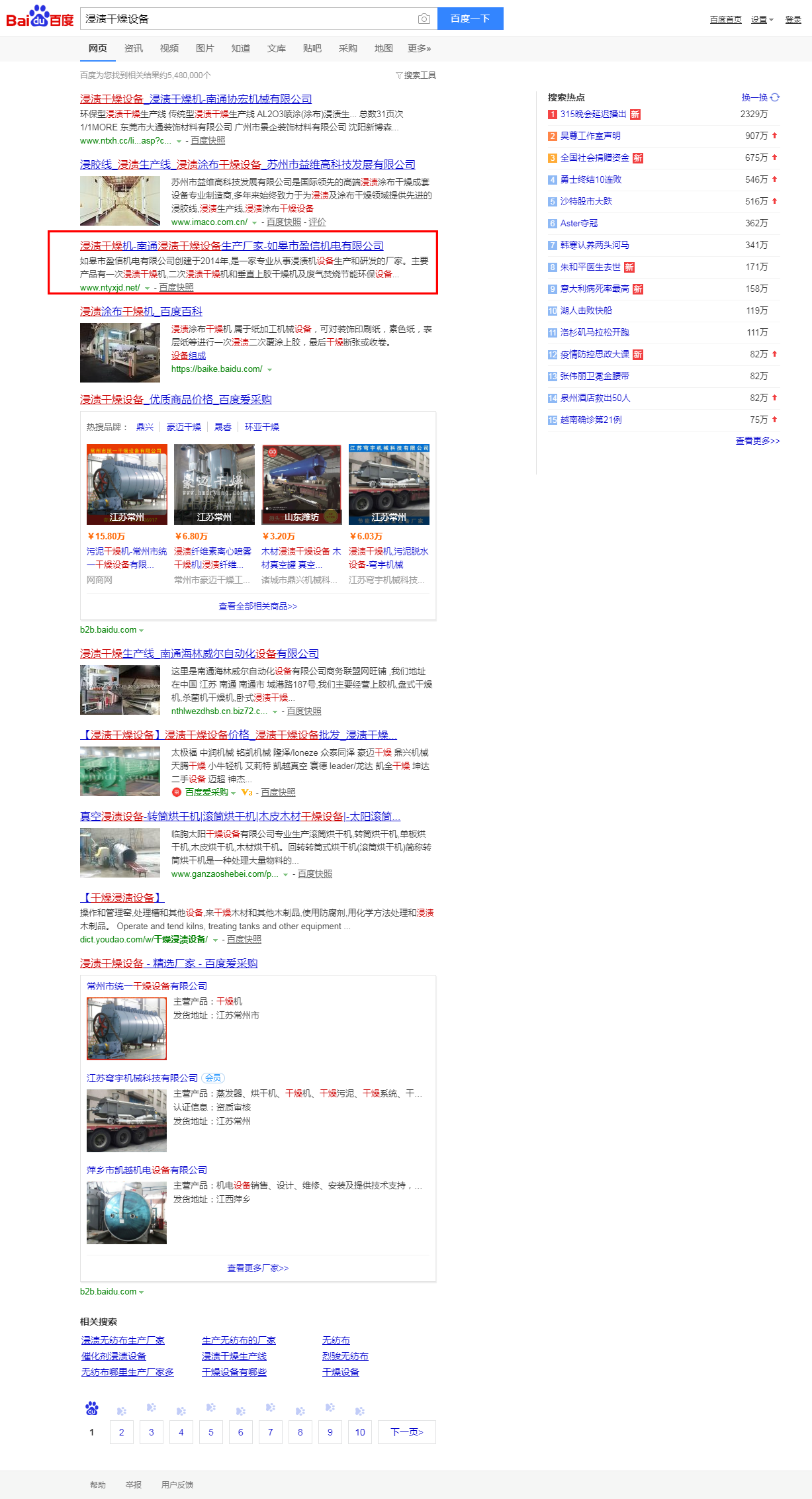812x1499 pixels.
Task: Click in the search input field
Action: (x=248, y=19)
